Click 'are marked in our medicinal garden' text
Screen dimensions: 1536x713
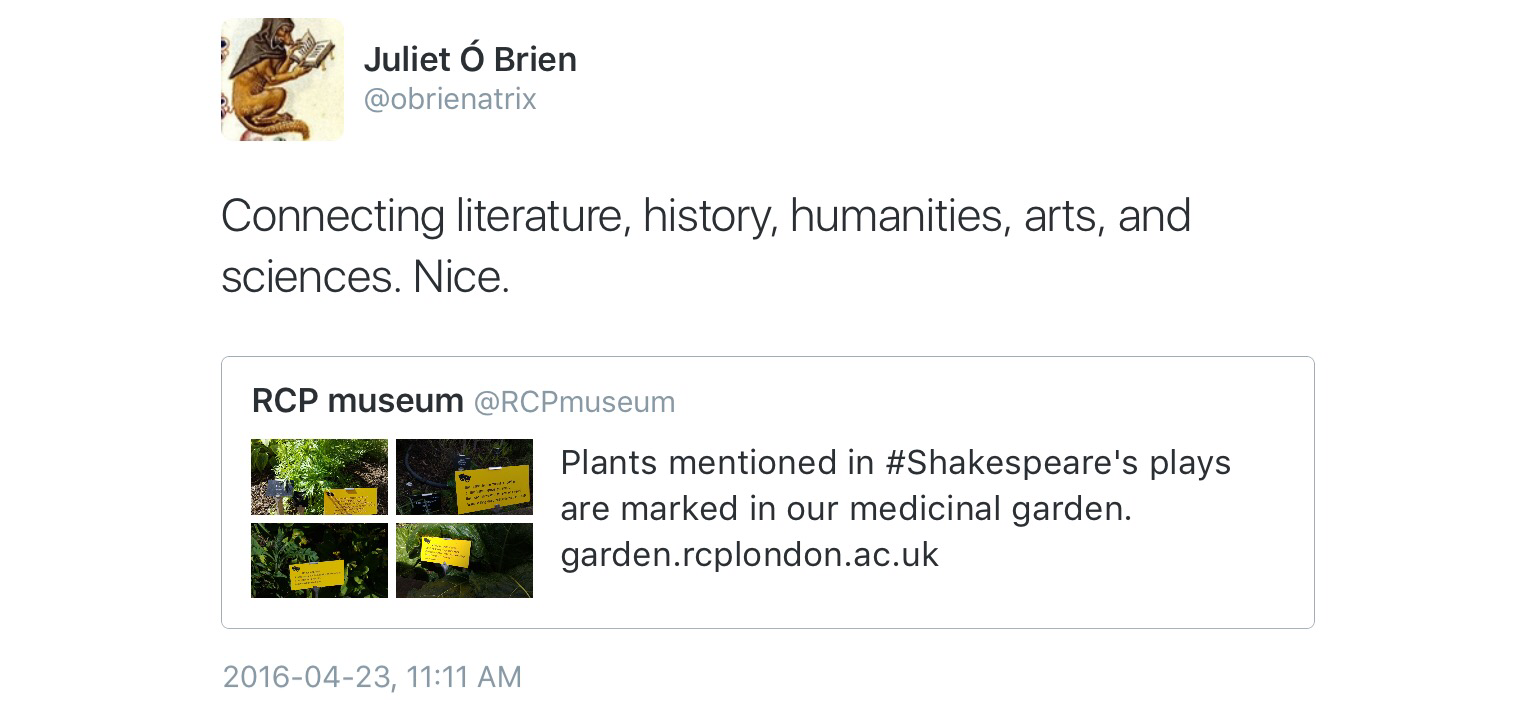[845, 509]
